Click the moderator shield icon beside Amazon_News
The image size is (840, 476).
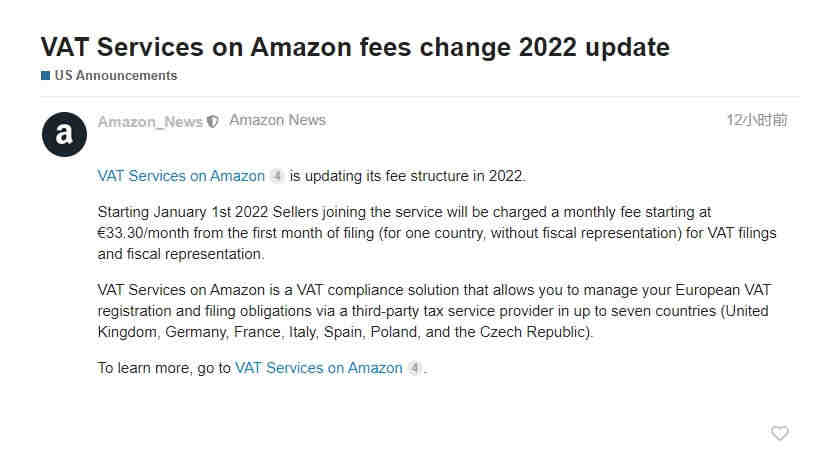tap(213, 122)
